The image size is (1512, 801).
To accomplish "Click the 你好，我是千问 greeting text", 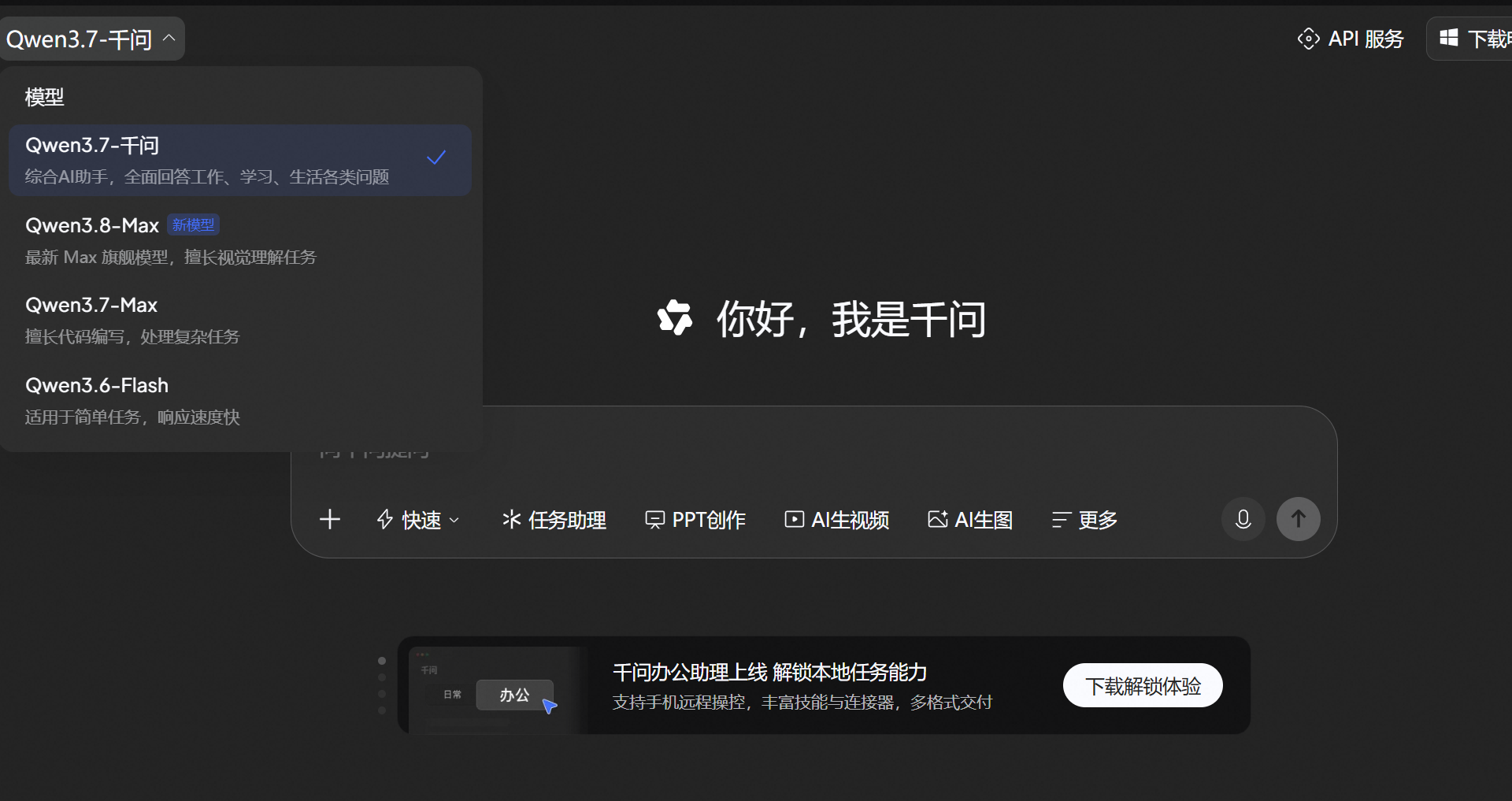I will [851, 319].
